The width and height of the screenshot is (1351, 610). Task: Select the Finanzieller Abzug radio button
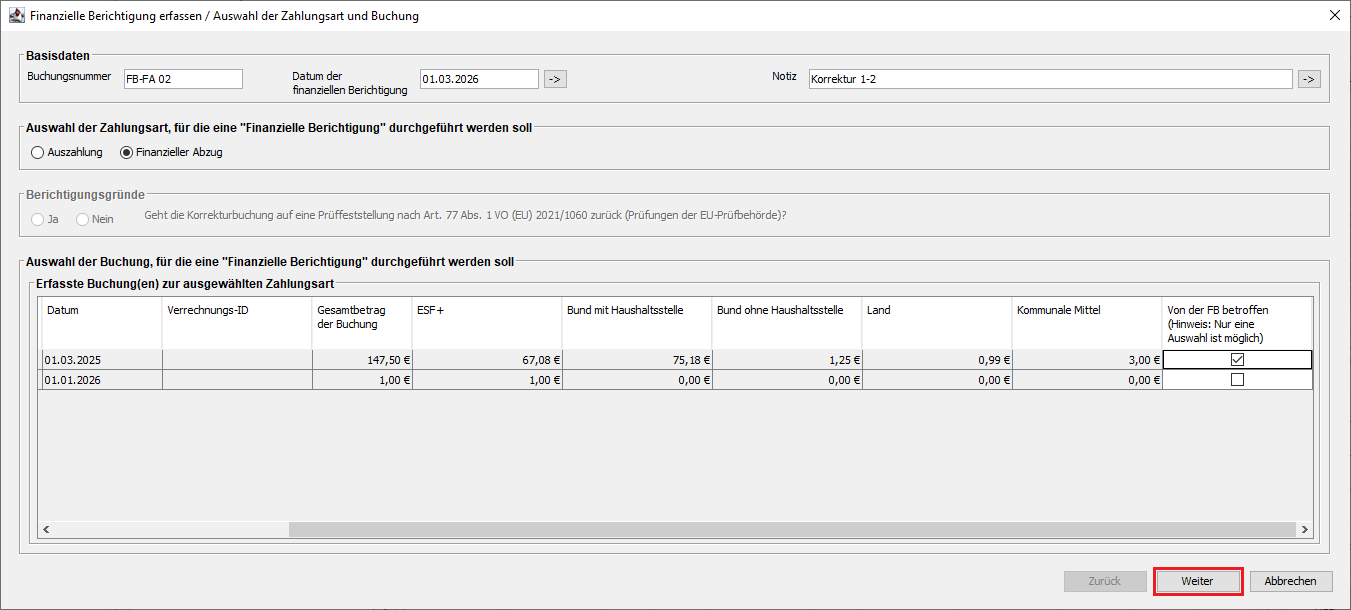(x=126, y=153)
